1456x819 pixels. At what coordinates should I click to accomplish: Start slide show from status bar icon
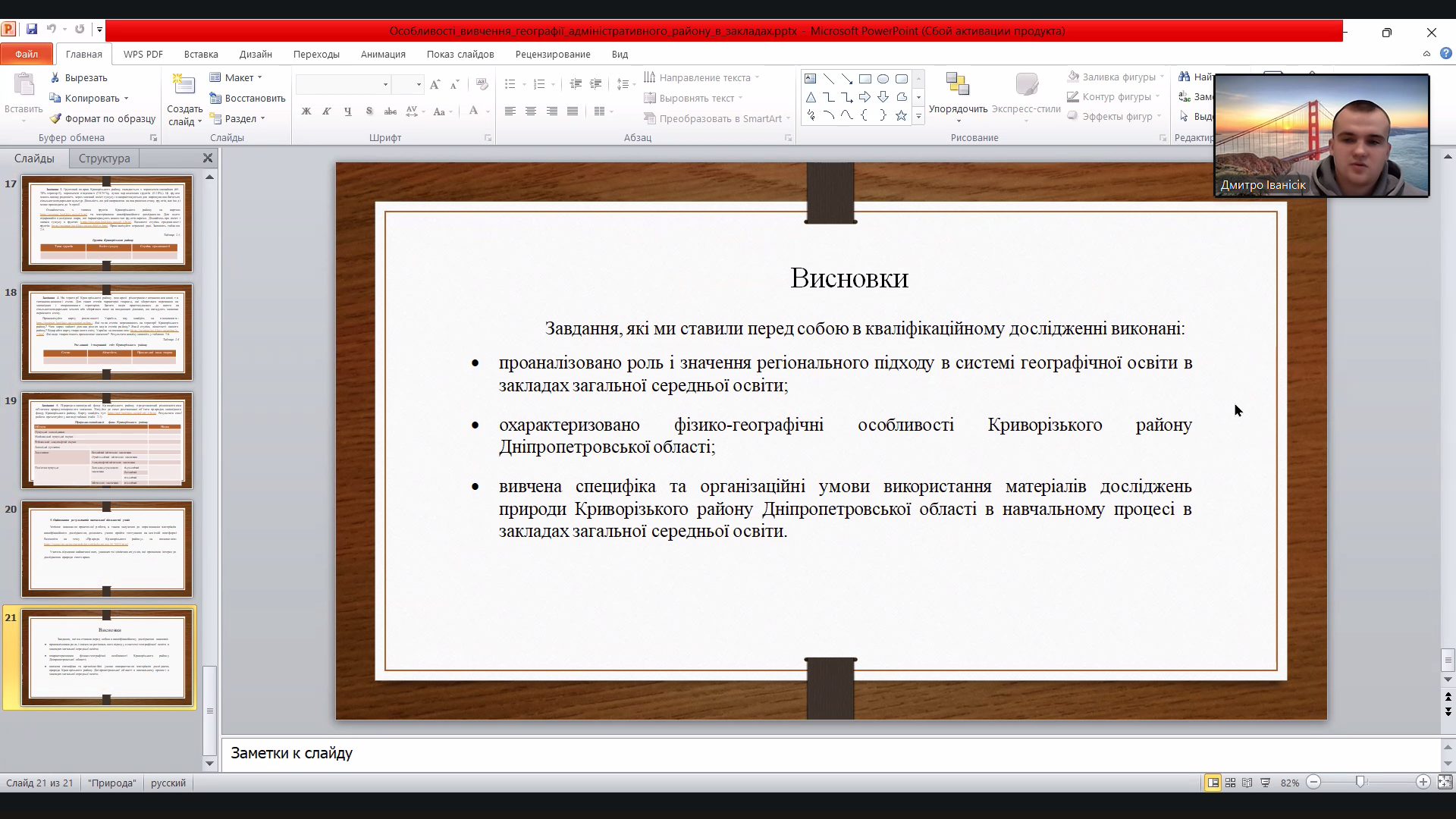1265,783
